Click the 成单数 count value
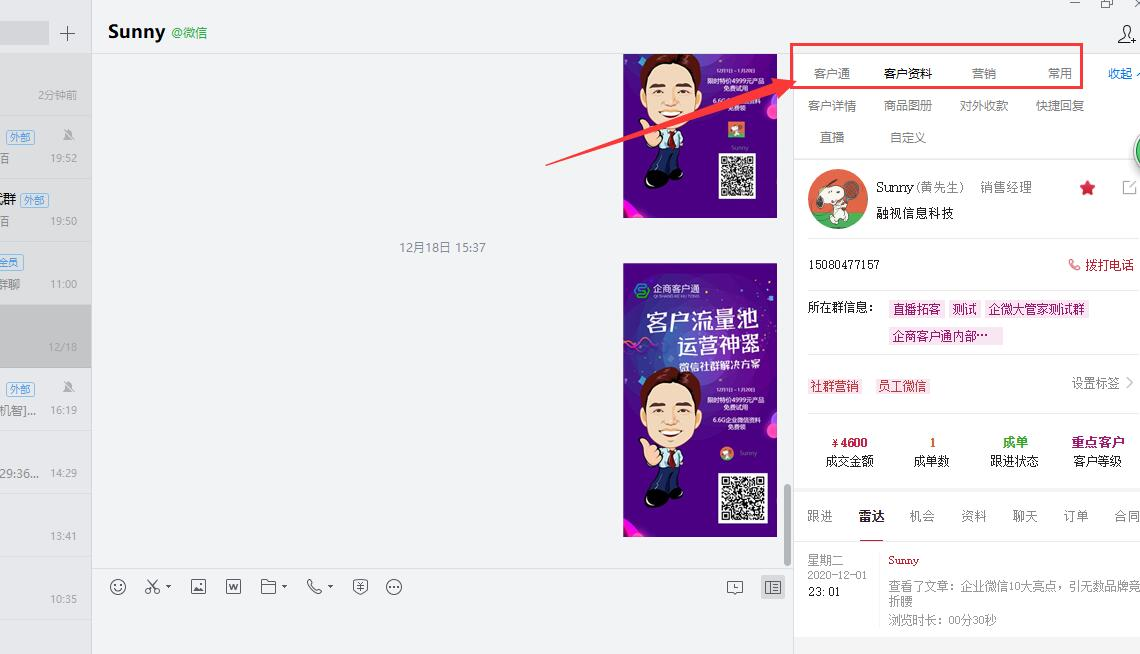The width and height of the screenshot is (1140, 654). coord(932,443)
